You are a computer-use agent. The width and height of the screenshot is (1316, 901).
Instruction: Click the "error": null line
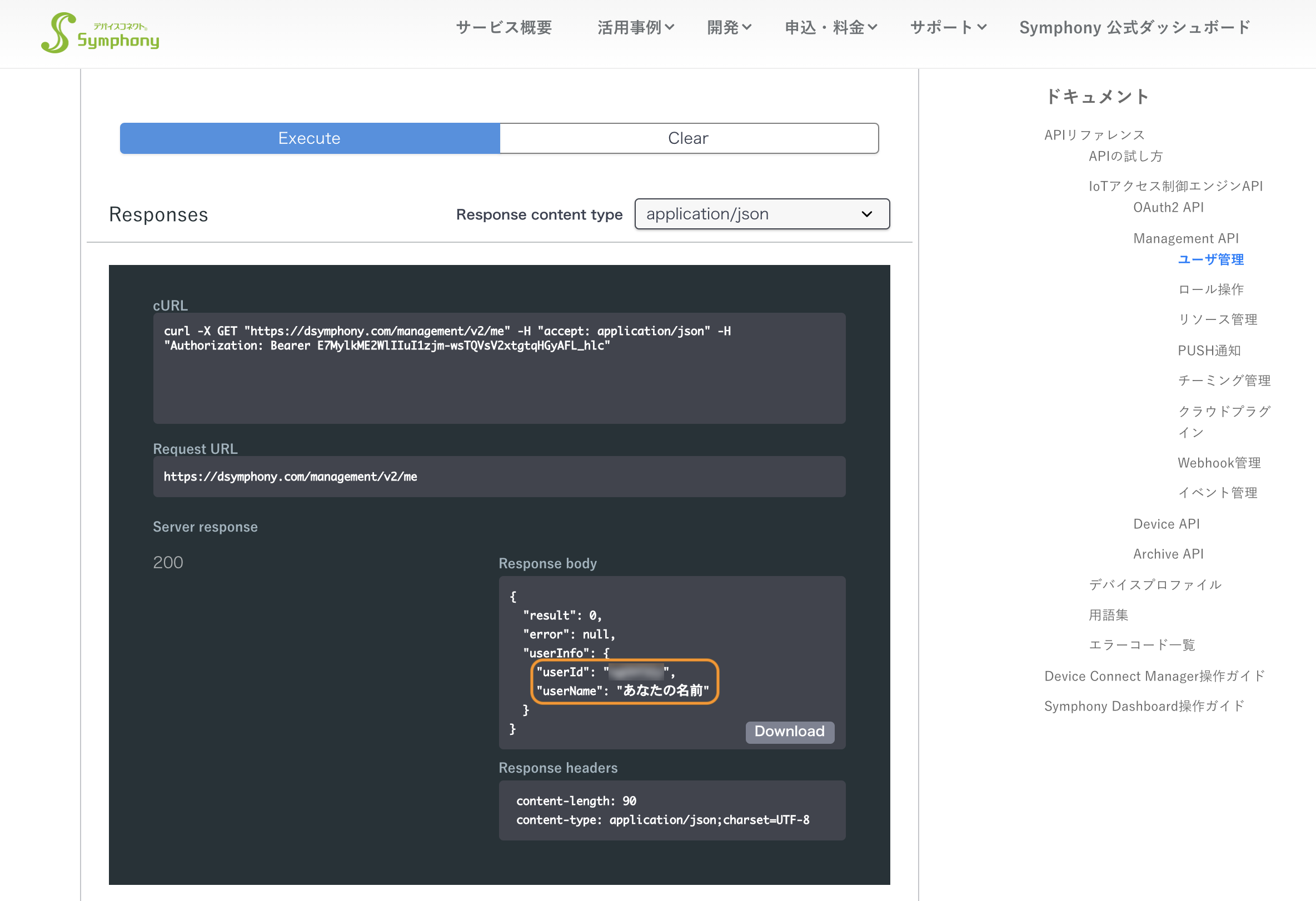point(569,634)
